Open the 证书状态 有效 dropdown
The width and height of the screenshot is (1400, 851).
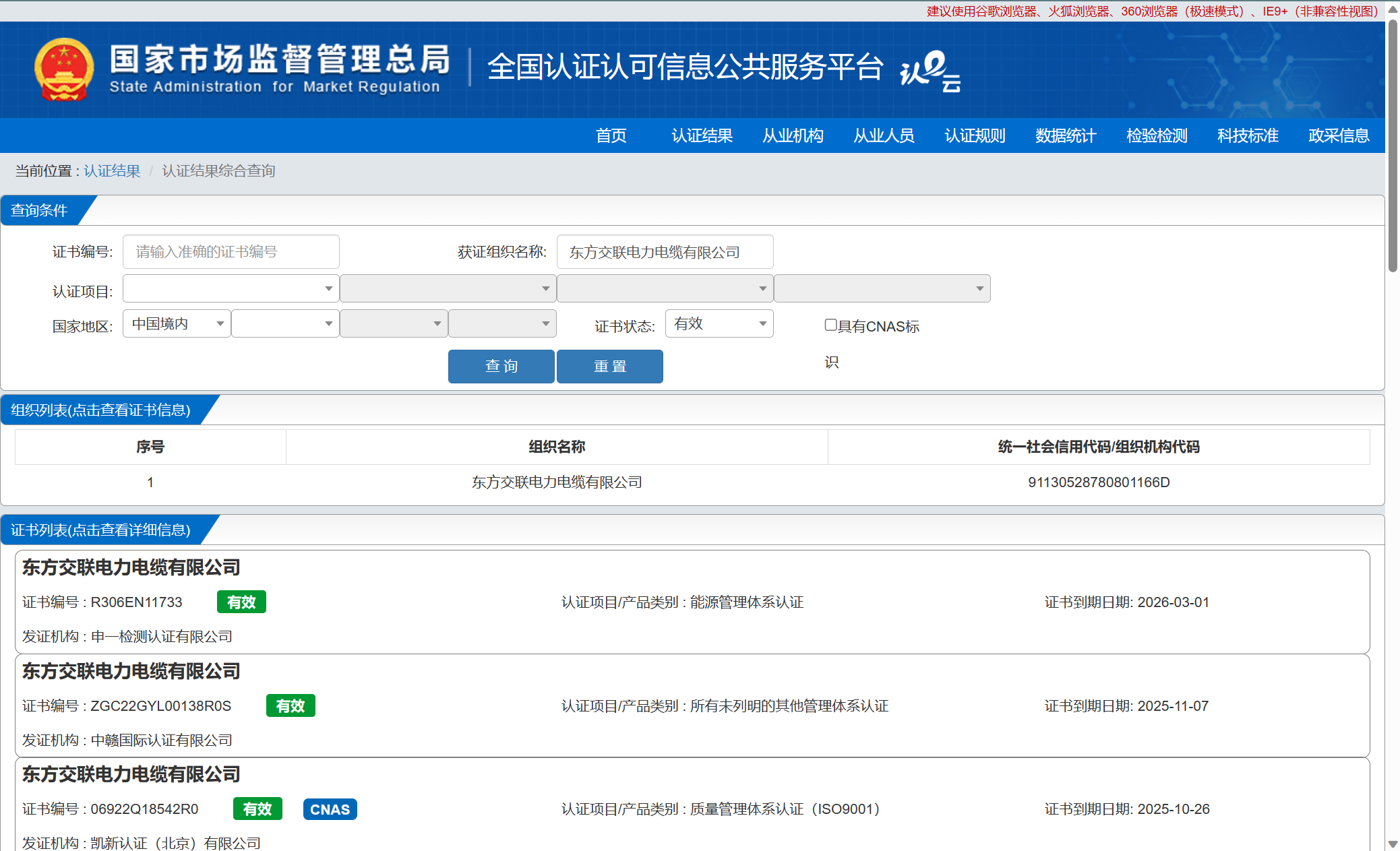click(x=719, y=323)
